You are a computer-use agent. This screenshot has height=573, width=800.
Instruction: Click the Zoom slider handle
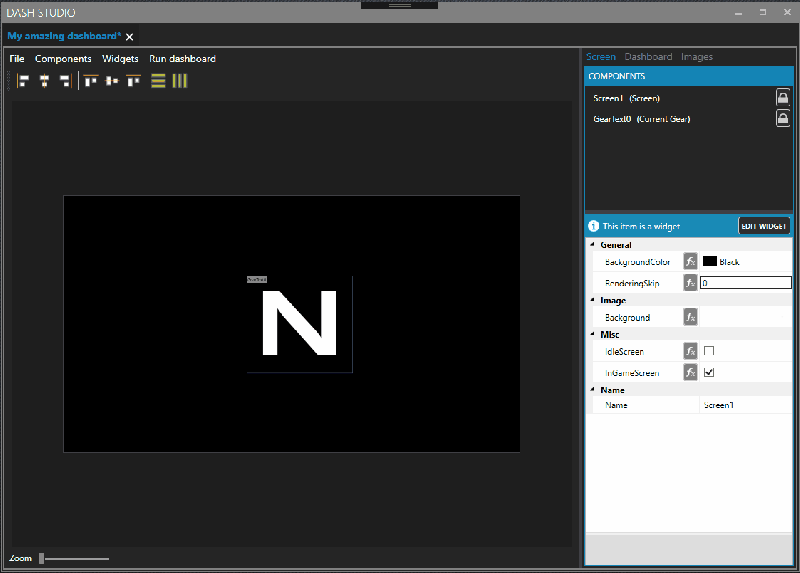point(42,558)
